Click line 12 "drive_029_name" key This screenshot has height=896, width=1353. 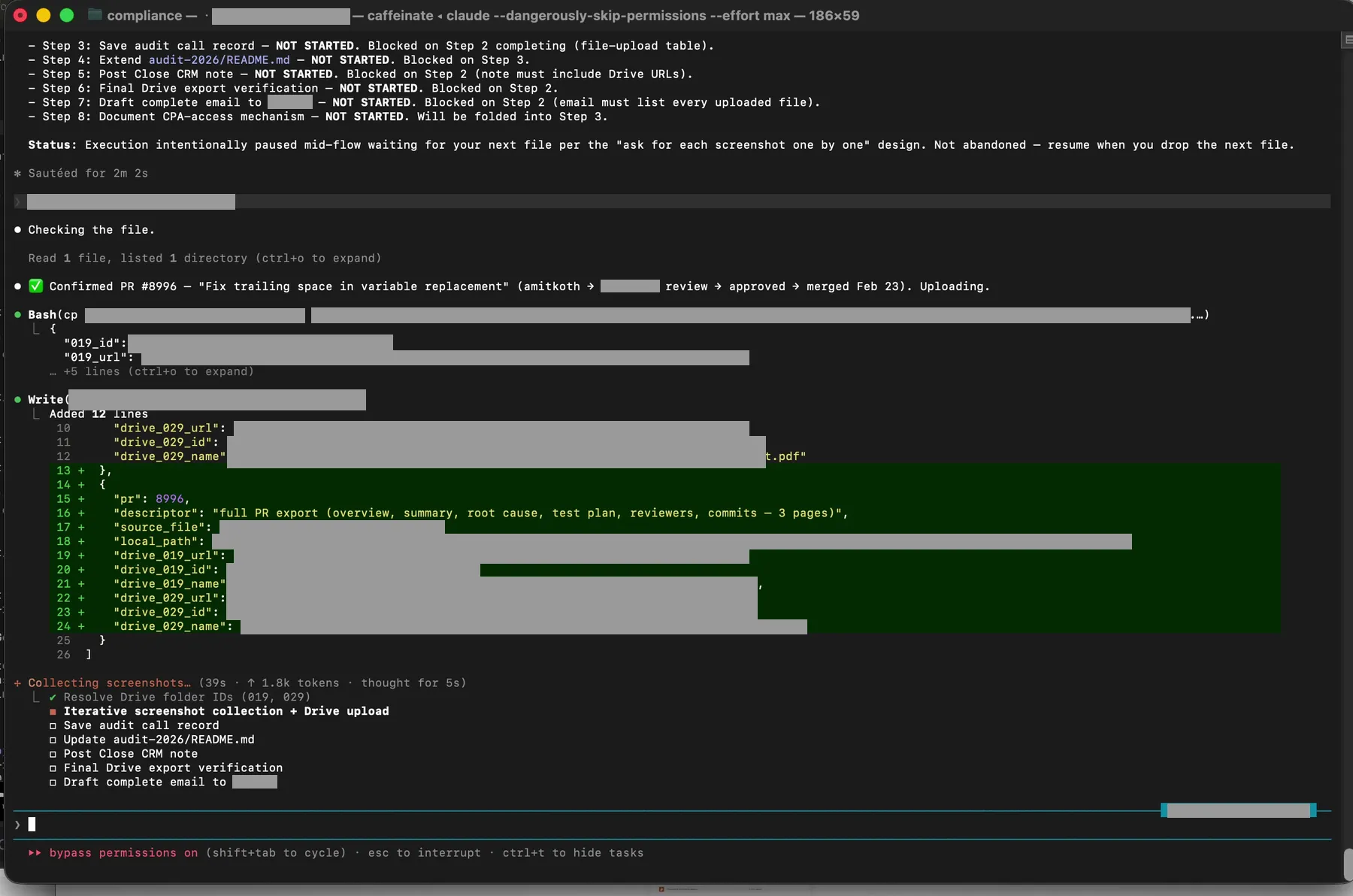point(169,456)
